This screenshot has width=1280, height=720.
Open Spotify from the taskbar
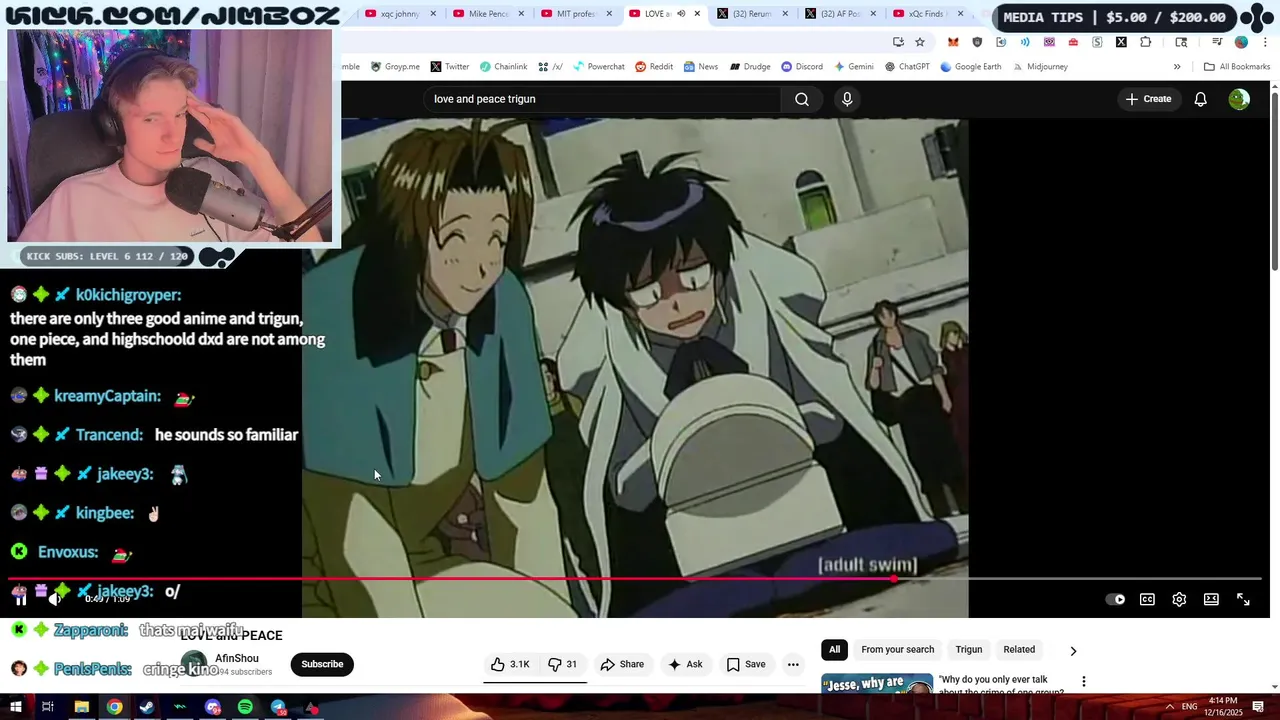pyautogui.click(x=245, y=707)
